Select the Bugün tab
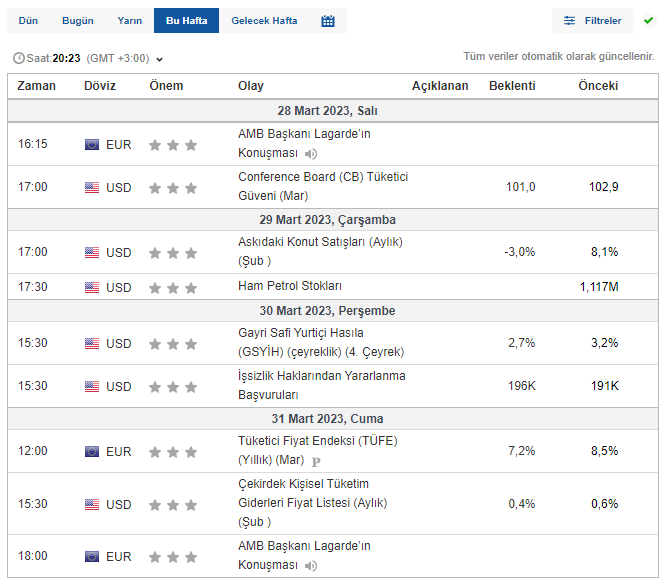 point(78,21)
